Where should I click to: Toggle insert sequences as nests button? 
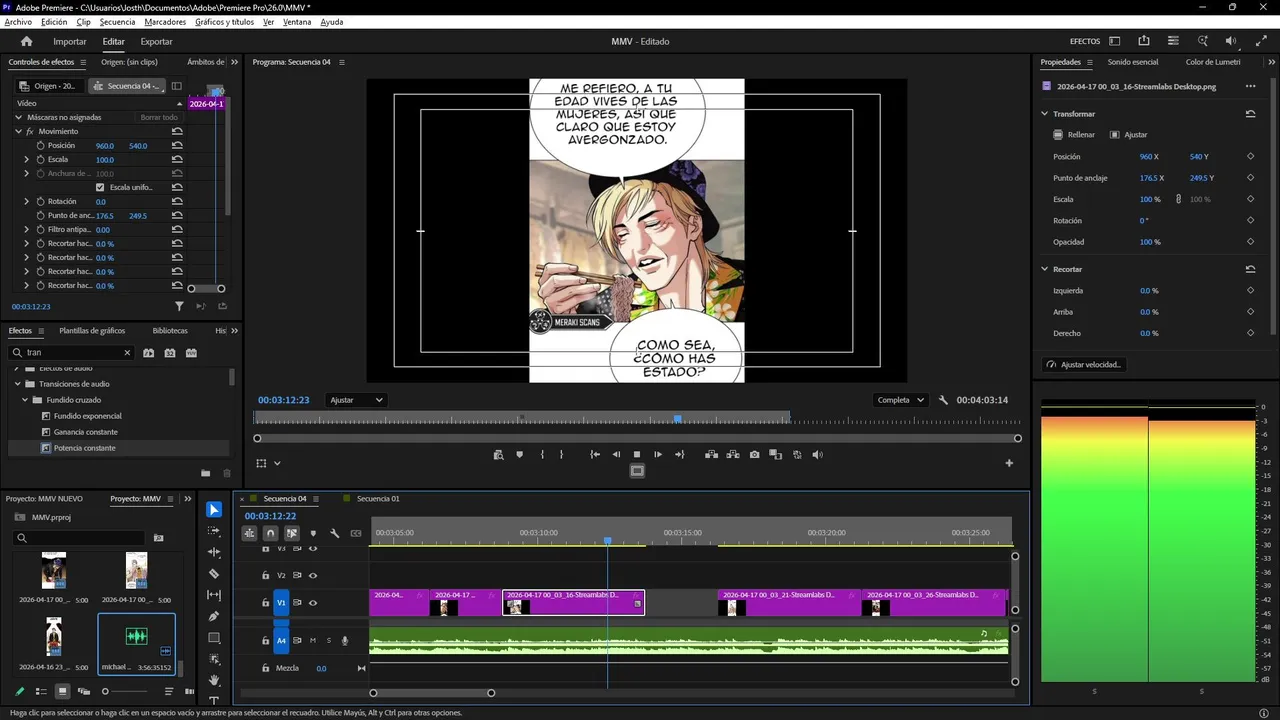[249, 534]
